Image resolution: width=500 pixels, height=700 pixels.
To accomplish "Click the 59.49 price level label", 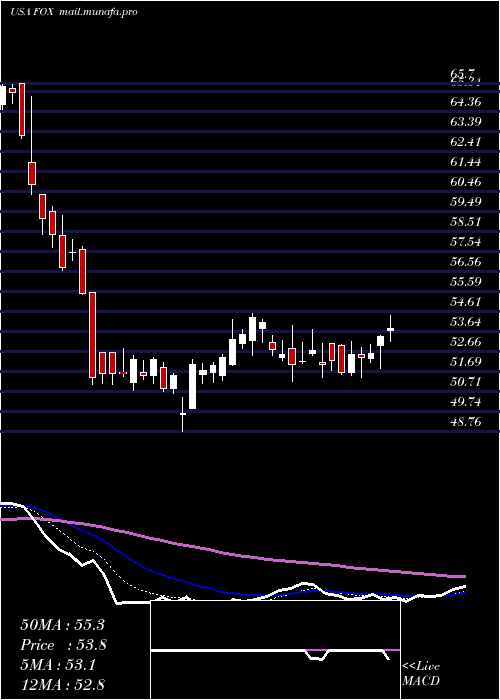I will (x=466, y=201).
